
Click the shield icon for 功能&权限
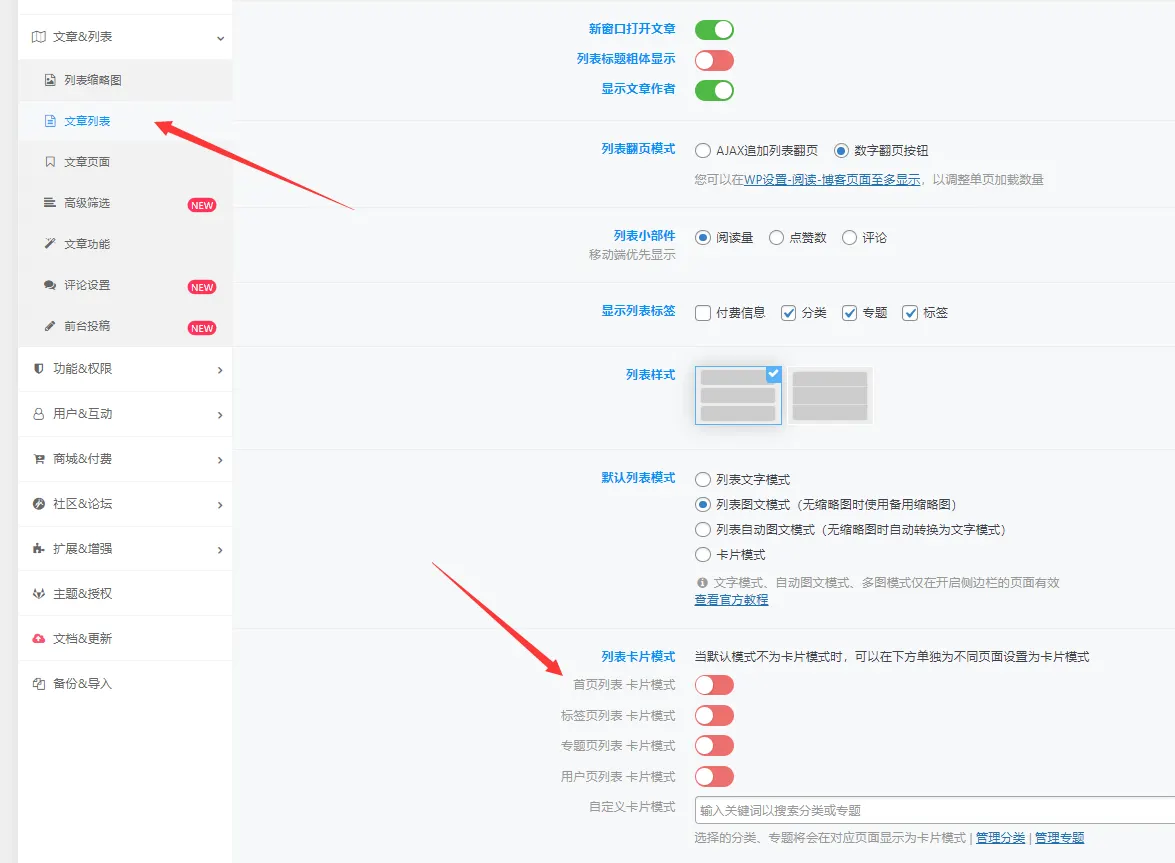click(39, 369)
